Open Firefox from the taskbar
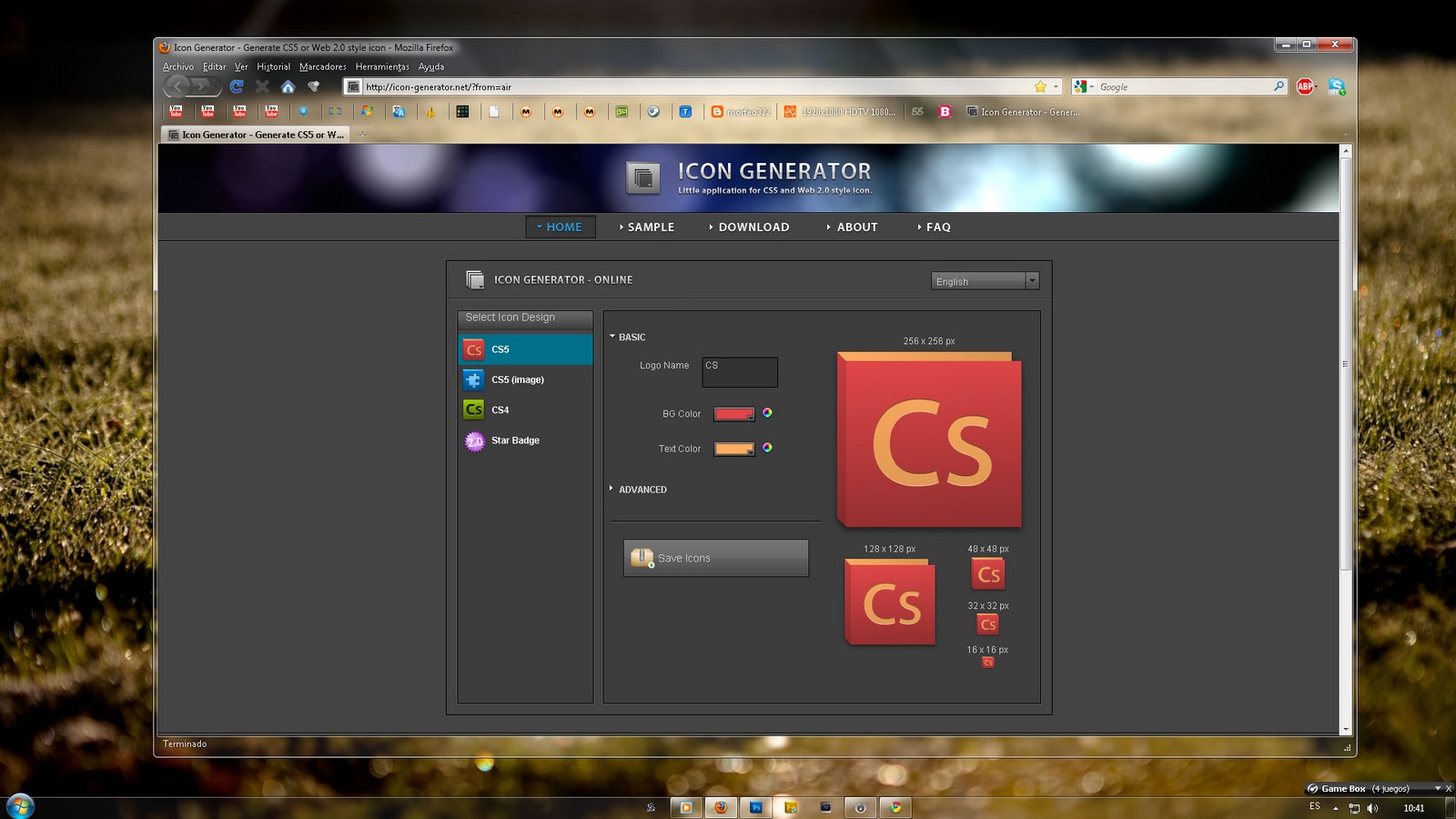The height and width of the screenshot is (819, 1456). [x=721, y=807]
